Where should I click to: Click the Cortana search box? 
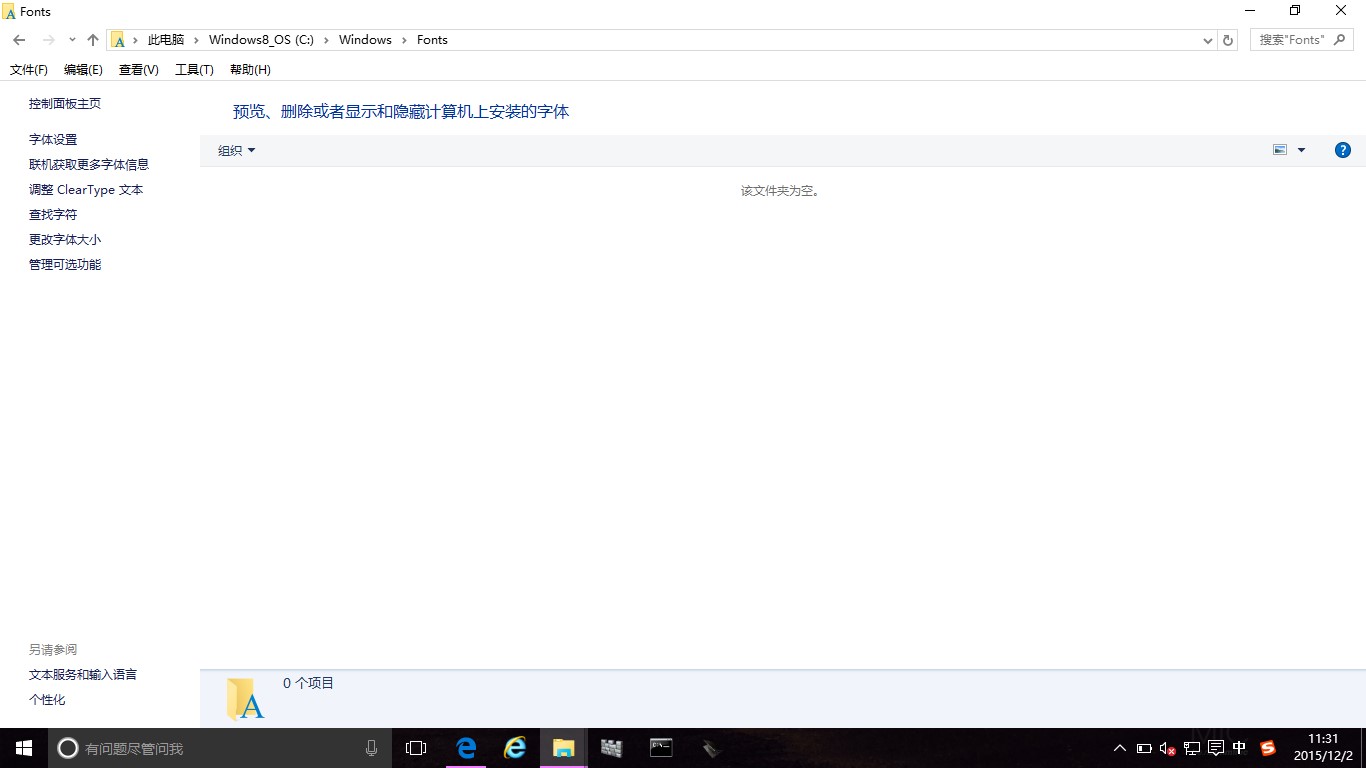(x=220, y=748)
